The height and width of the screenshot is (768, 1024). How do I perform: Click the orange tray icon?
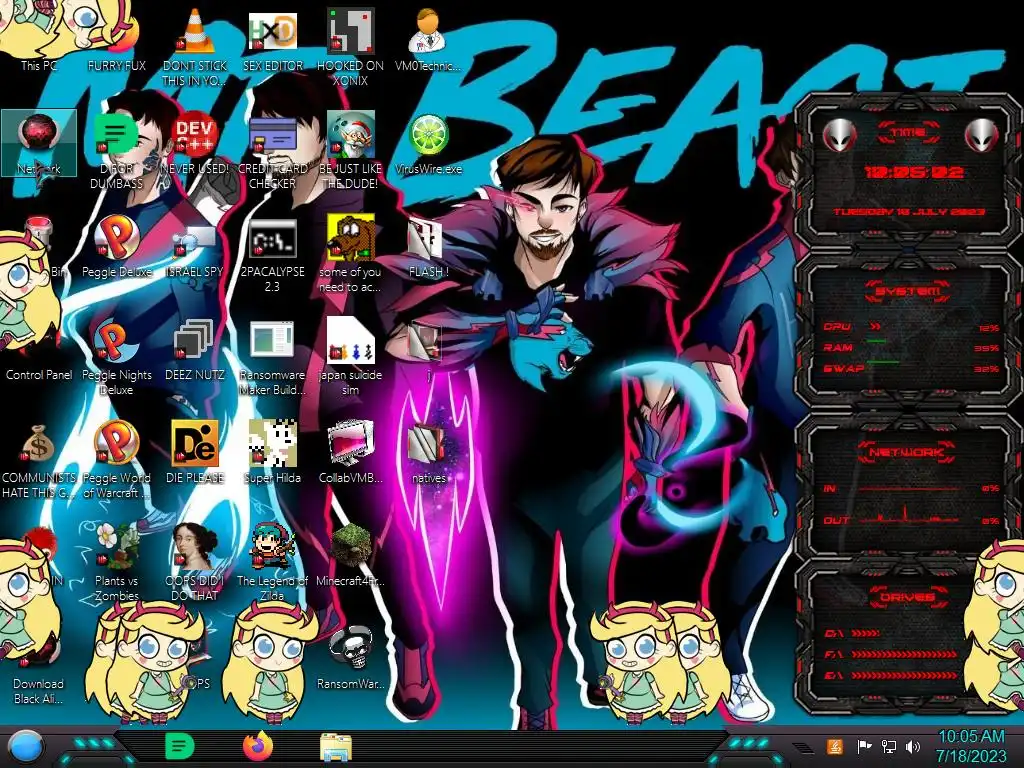tap(834, 746)
